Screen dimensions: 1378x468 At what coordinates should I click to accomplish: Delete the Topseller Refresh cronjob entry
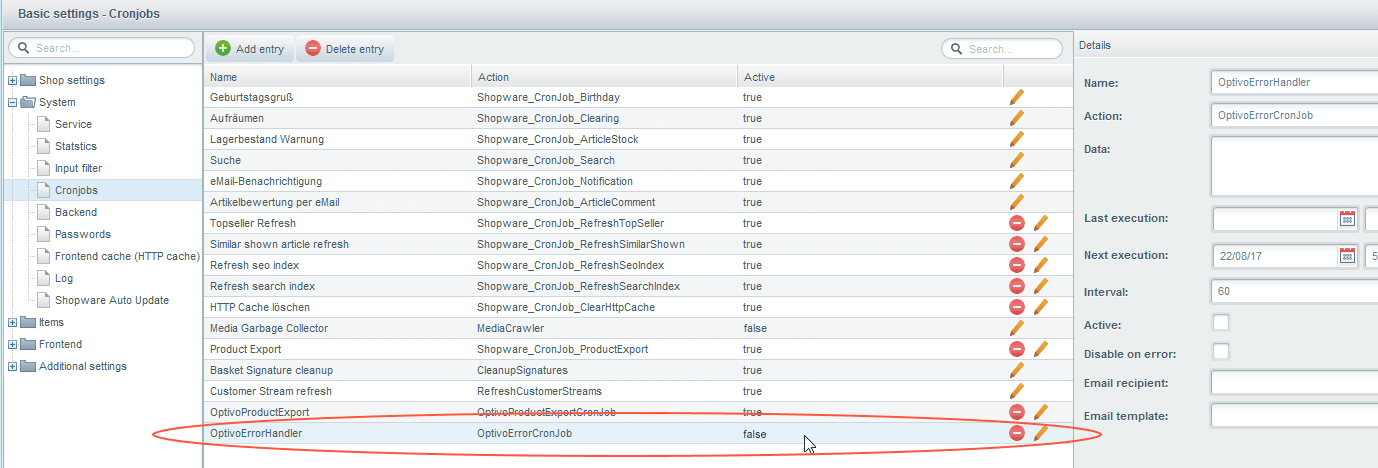click(1017, 223)
